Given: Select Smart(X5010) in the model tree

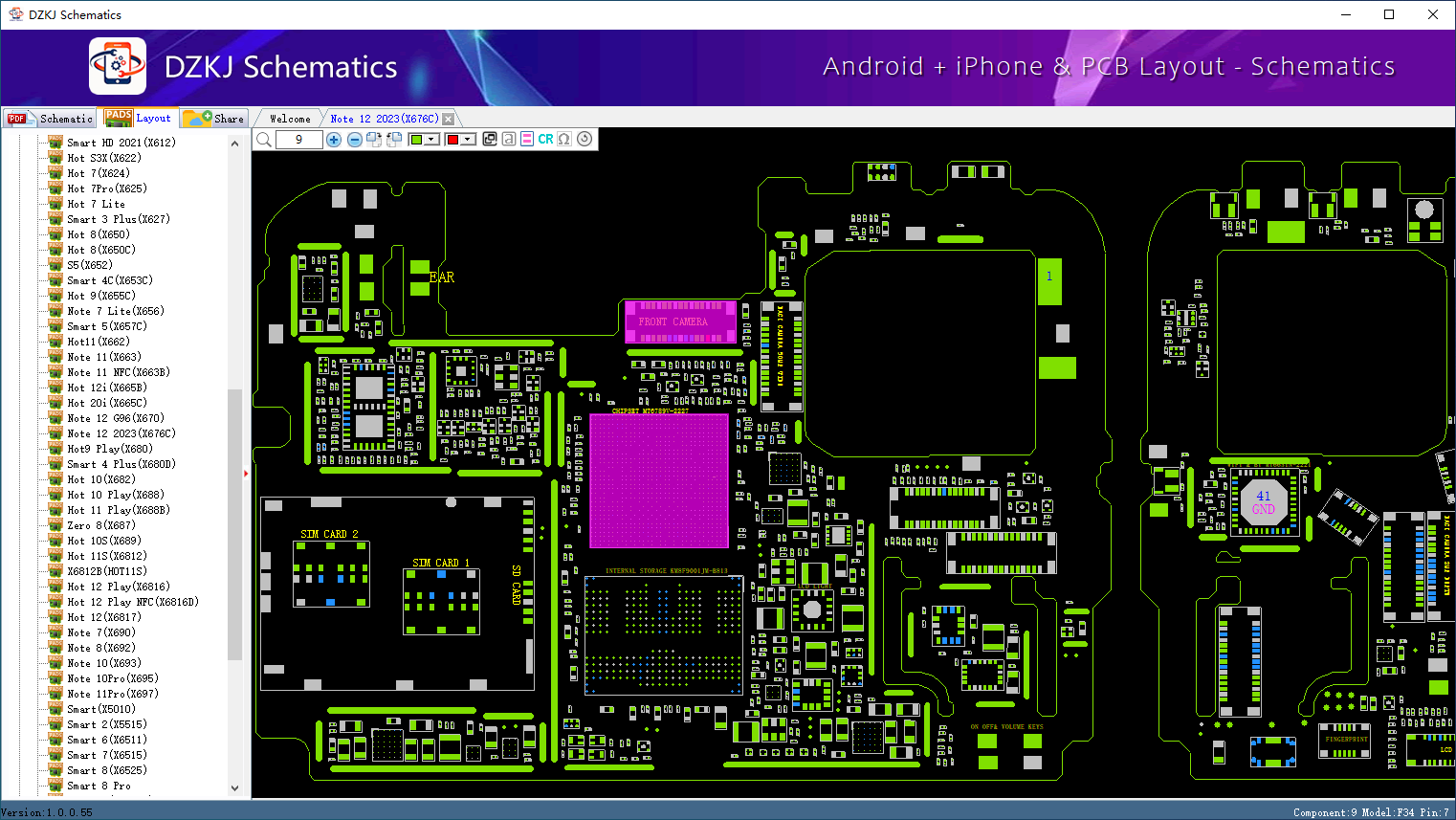Looking at the screenshot, I should pyautogui.click(x=101, y=709).
